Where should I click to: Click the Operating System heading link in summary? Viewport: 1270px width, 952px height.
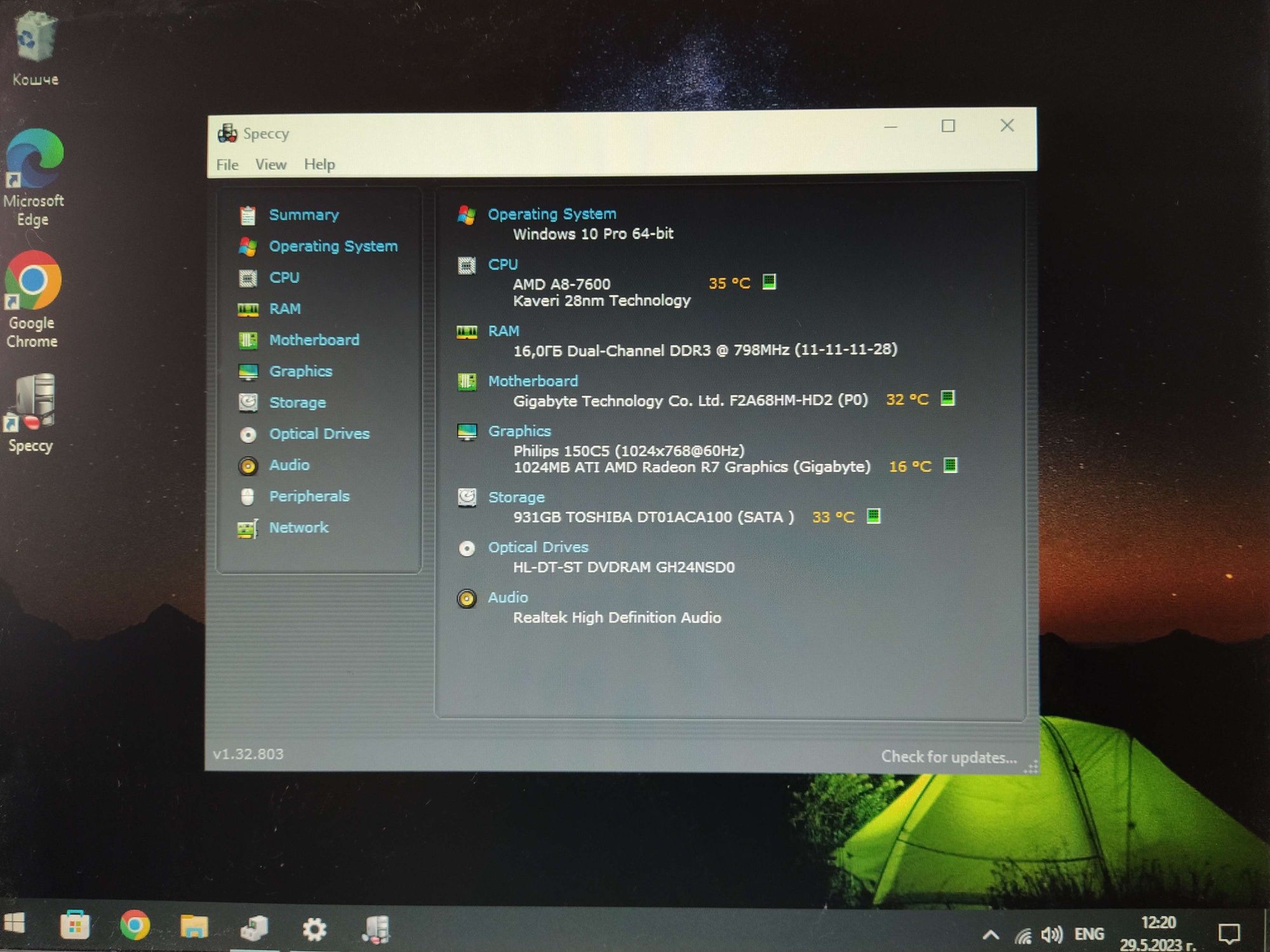552,215
